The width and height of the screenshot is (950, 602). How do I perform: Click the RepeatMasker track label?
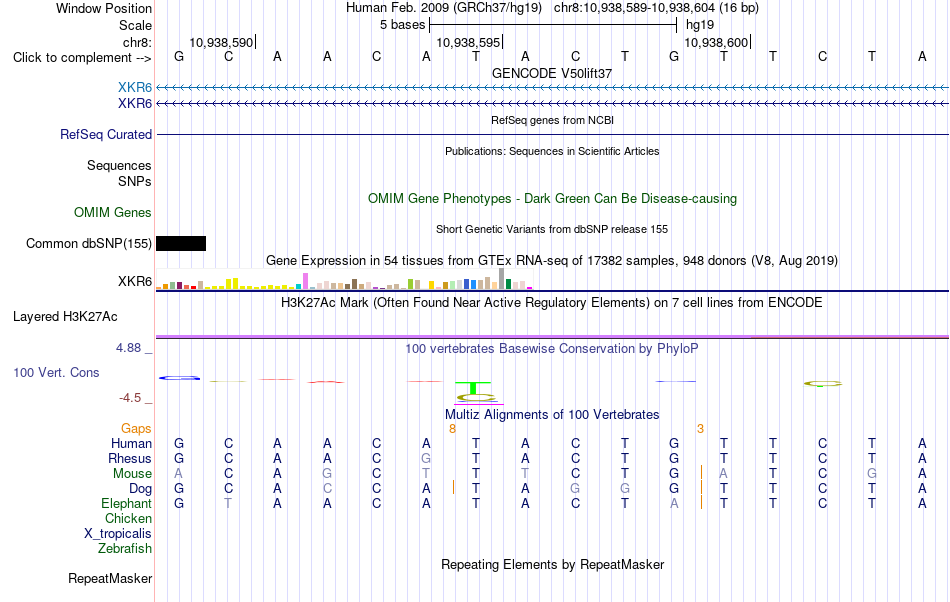pos(110,579)
